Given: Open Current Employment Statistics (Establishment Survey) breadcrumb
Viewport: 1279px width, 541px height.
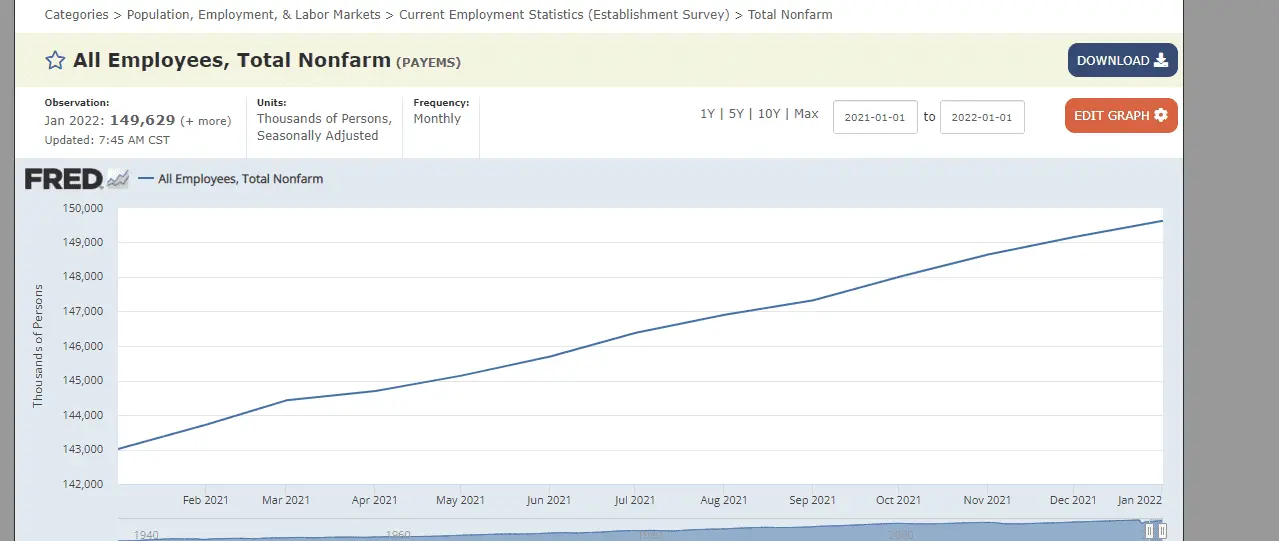Looking at the screenshot, I should point(564,15).
